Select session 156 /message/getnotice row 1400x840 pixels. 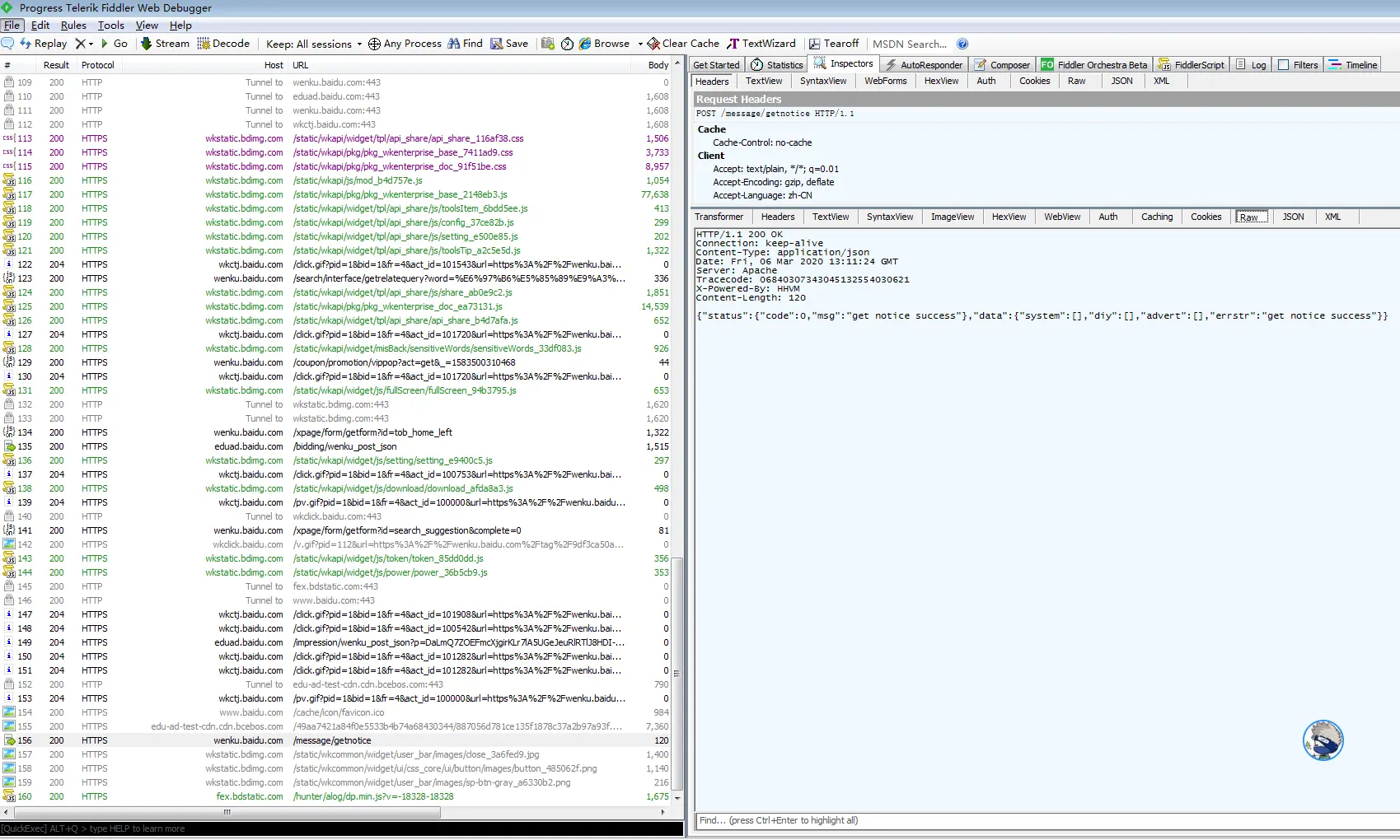click(x=333, y=740)
